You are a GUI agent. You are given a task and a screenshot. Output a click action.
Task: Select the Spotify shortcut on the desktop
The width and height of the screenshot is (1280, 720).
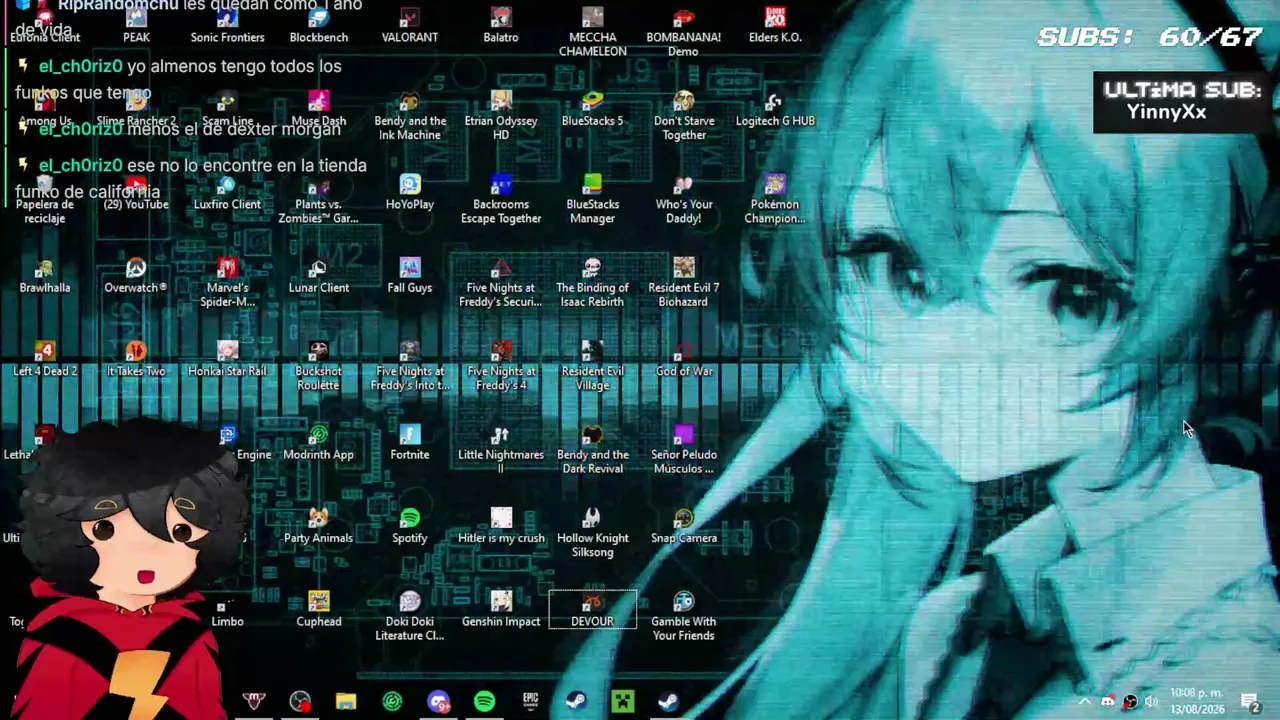[410, 527]
